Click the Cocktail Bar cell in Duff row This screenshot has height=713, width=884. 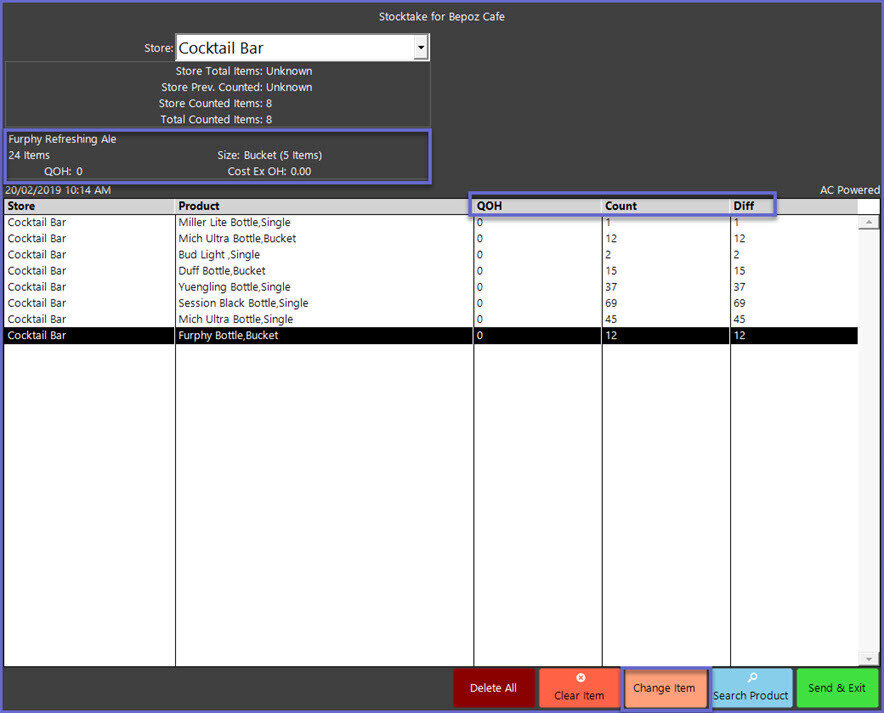(37, 271)
